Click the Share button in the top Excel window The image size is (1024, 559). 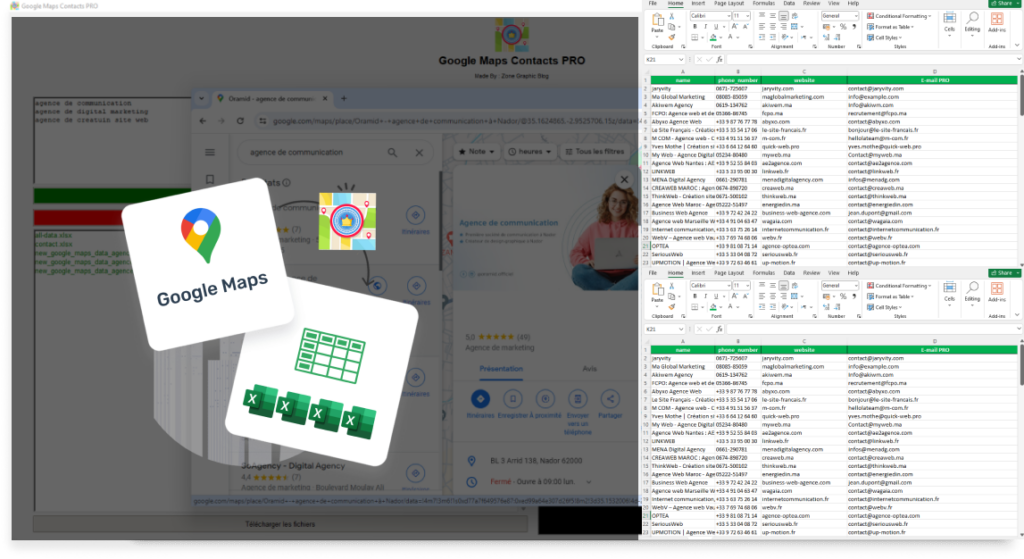(x=1004, y=3)
